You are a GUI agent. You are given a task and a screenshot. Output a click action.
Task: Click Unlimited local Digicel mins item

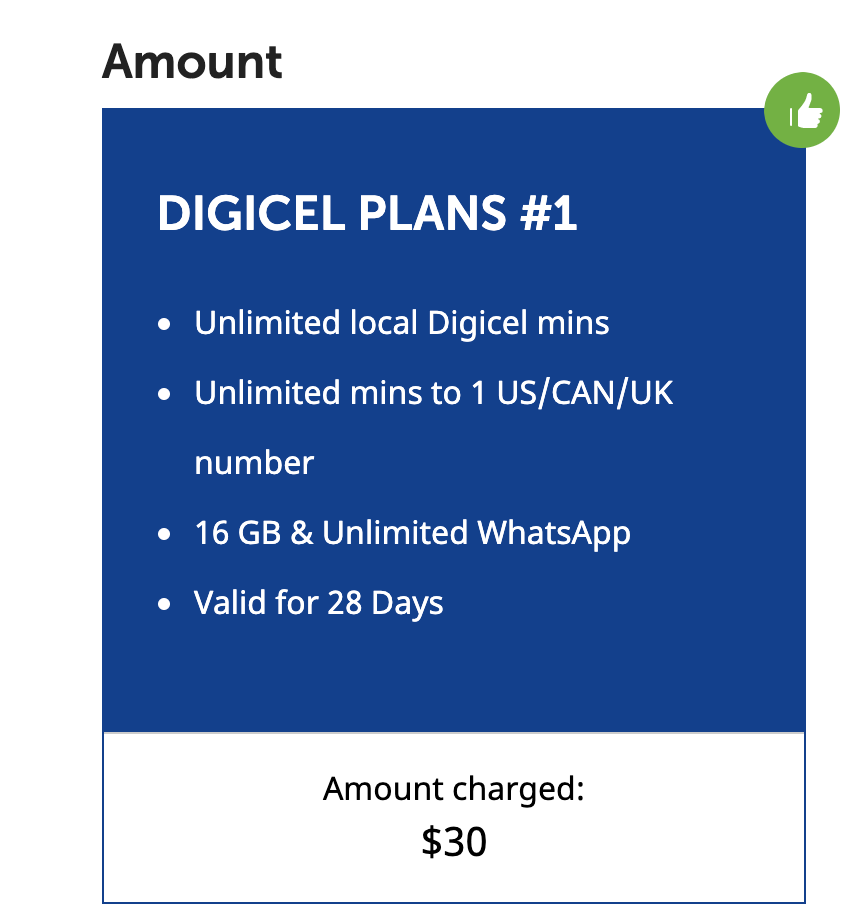tap(402, 322)
